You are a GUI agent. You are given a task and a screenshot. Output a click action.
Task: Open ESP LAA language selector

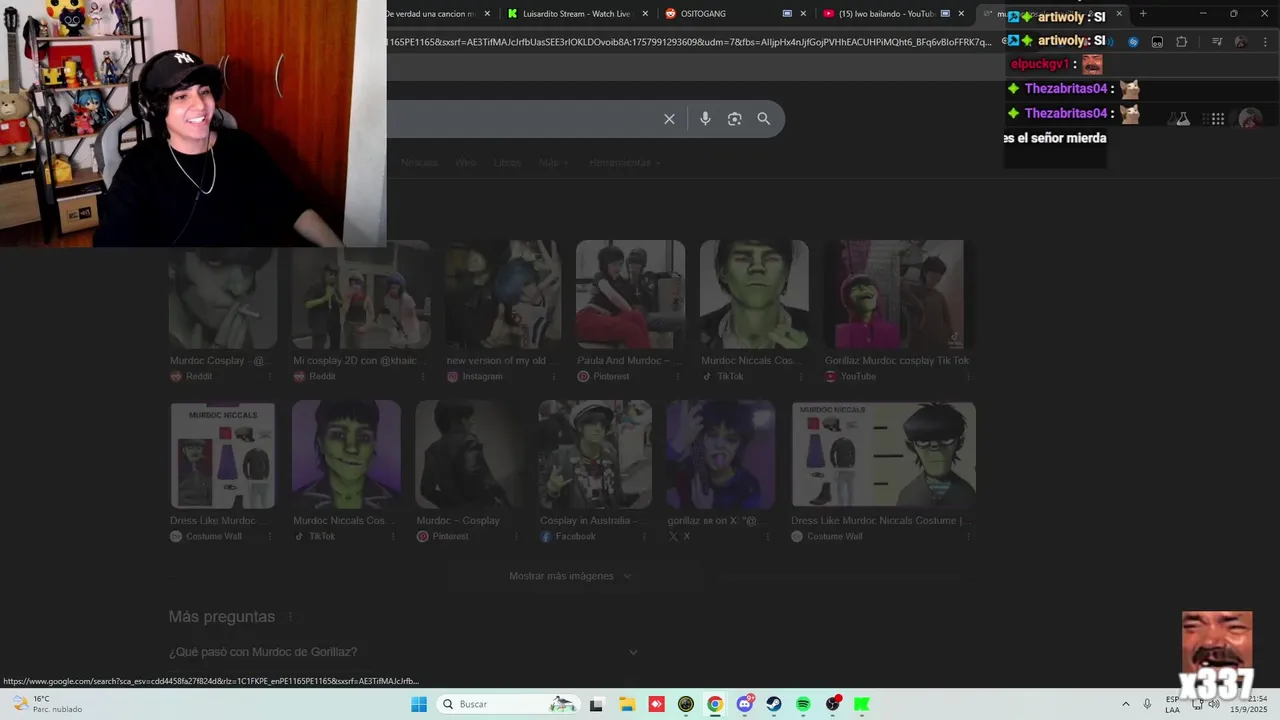coord(1172,704)
